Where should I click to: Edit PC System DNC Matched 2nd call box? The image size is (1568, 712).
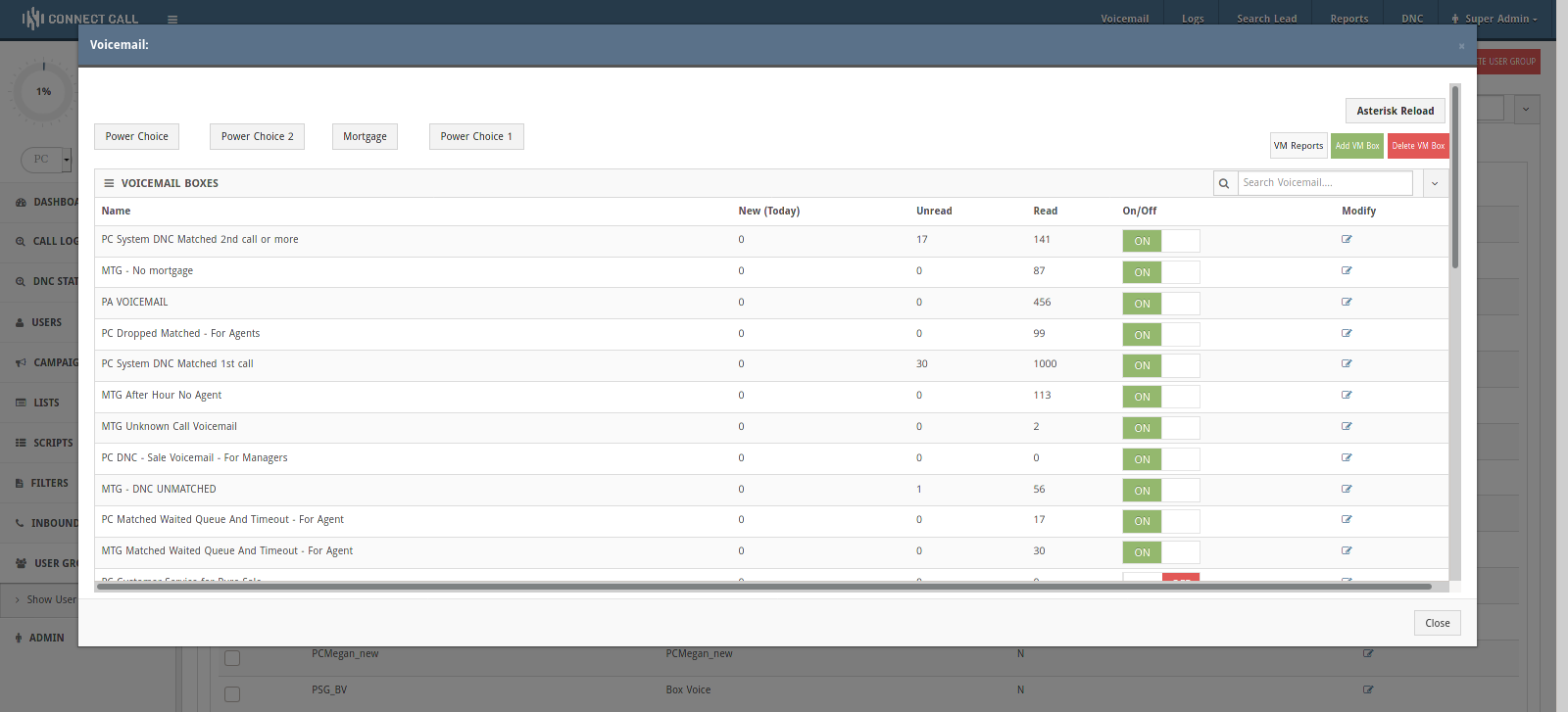click(1347, 239)
